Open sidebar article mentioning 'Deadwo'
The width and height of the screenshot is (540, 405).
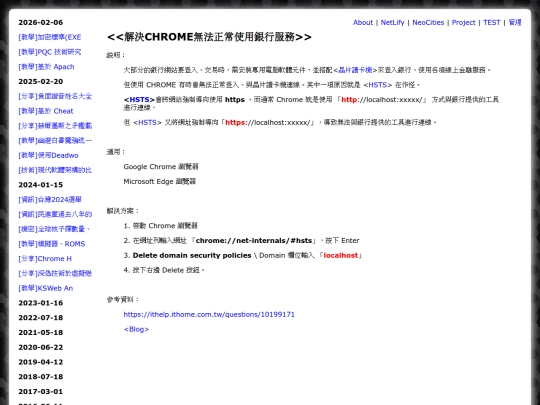coord(48,155)
